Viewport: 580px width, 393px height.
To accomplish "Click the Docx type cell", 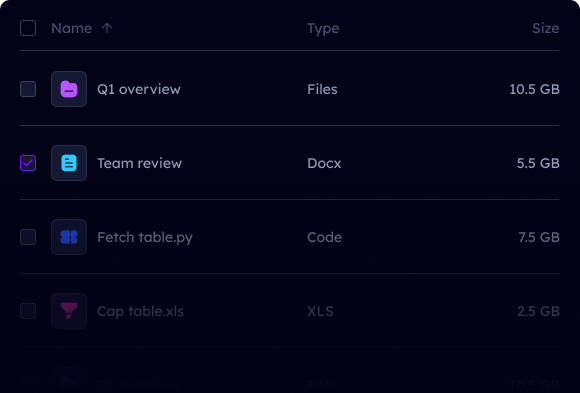I will click(324, 163).
